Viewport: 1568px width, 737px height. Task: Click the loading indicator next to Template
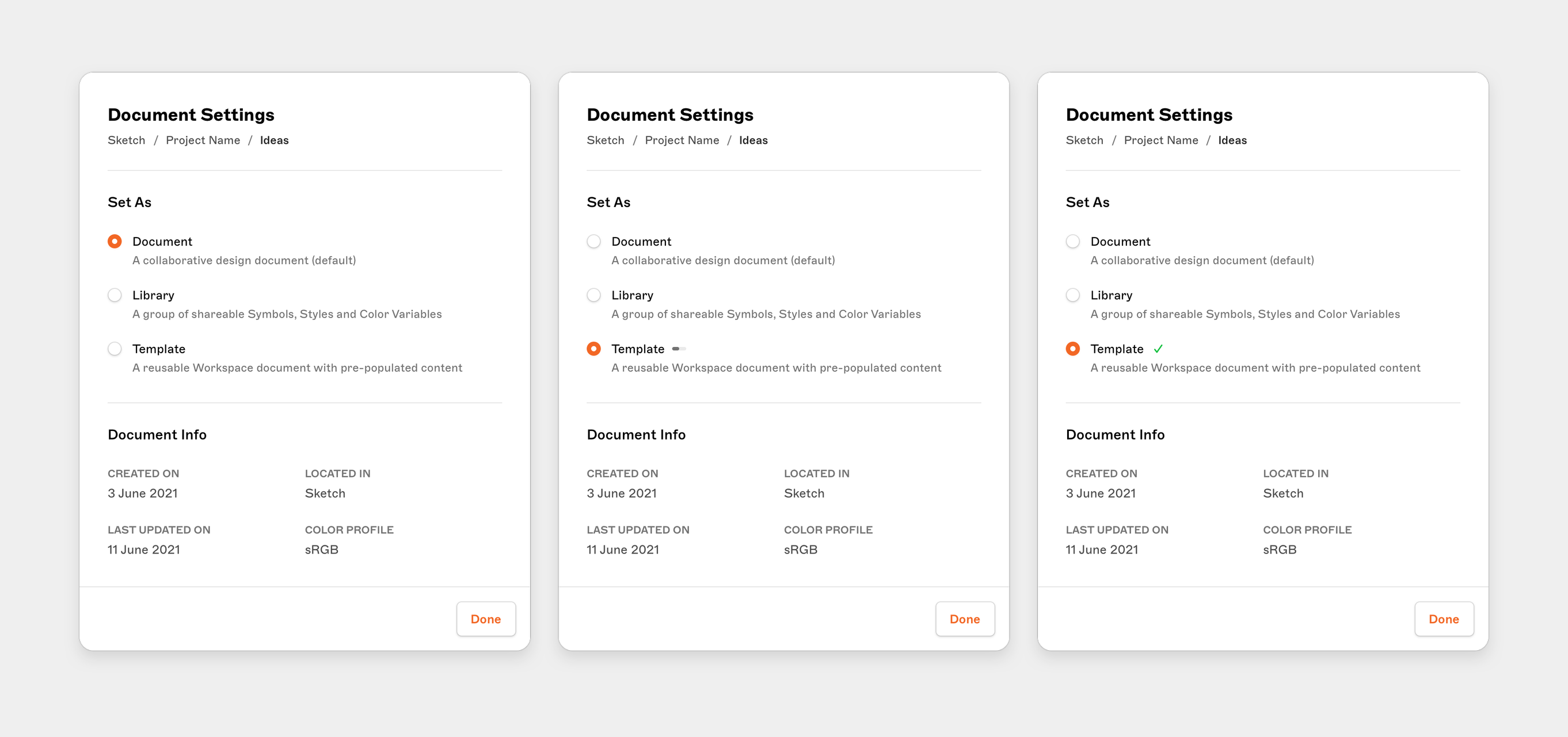[x=679, y=349]
